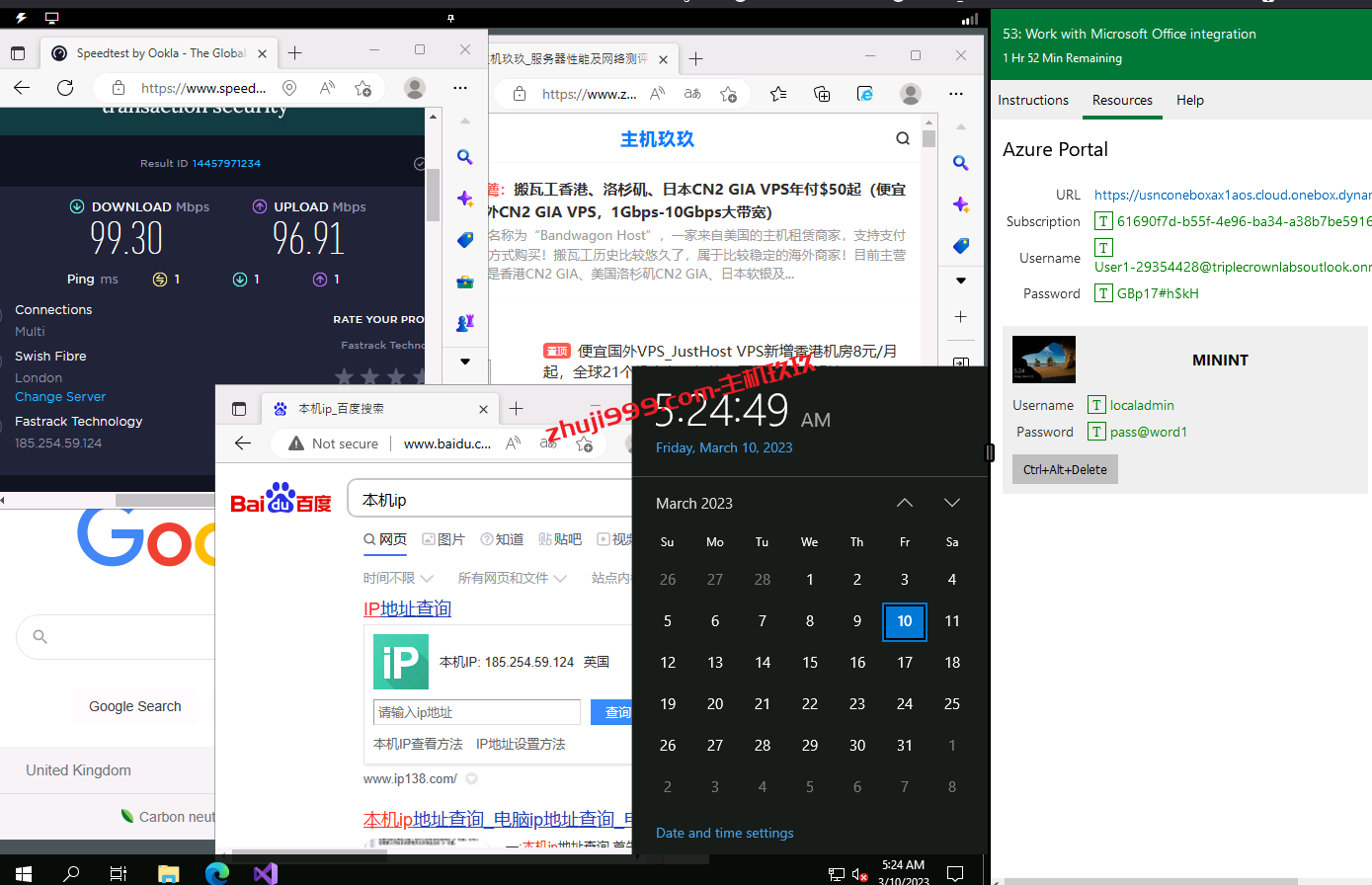Click location icon in Speedtest address bar
The image size is (1372, 885).
(x=289, y=88)
